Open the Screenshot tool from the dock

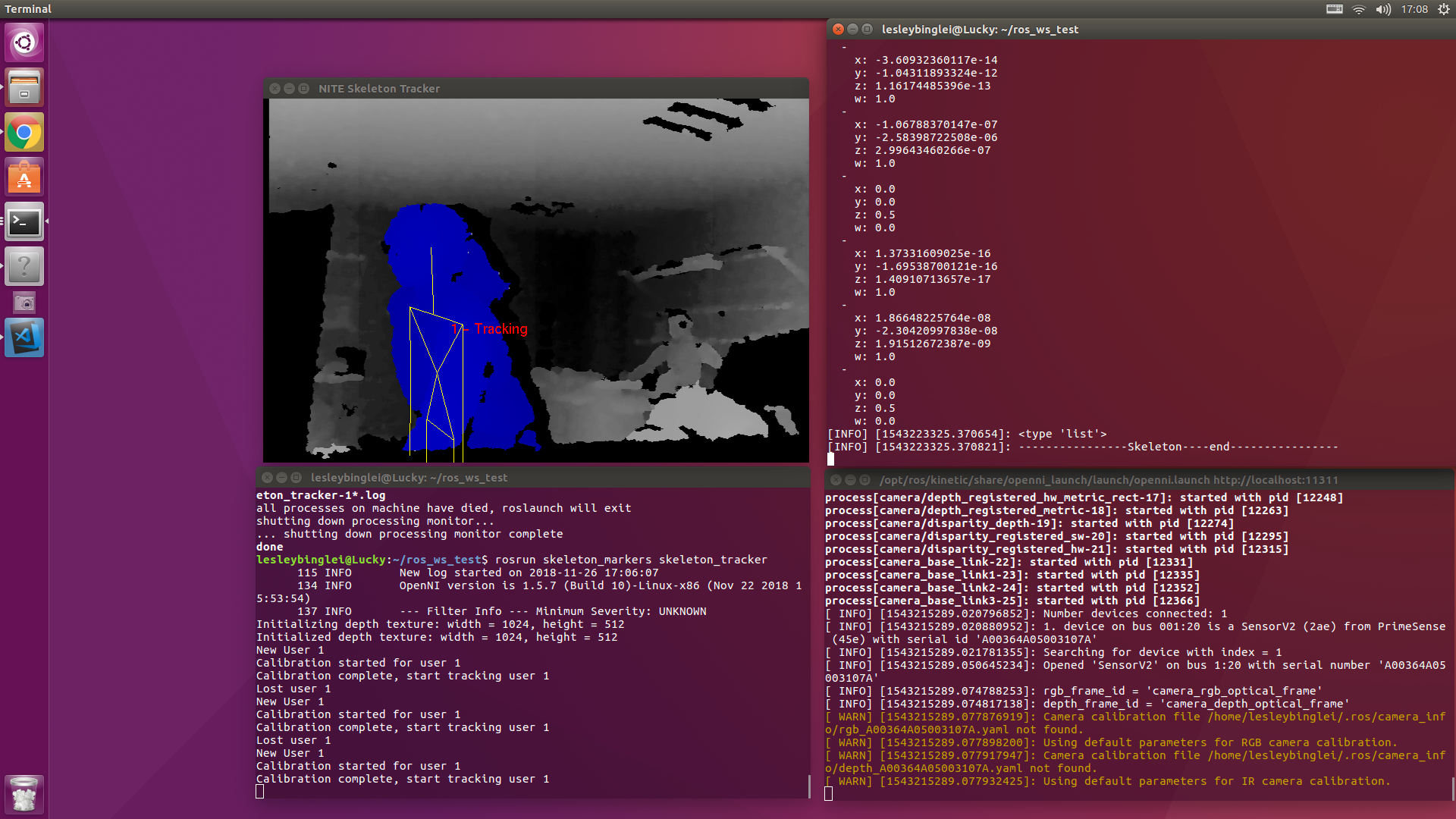click(24, 303)
